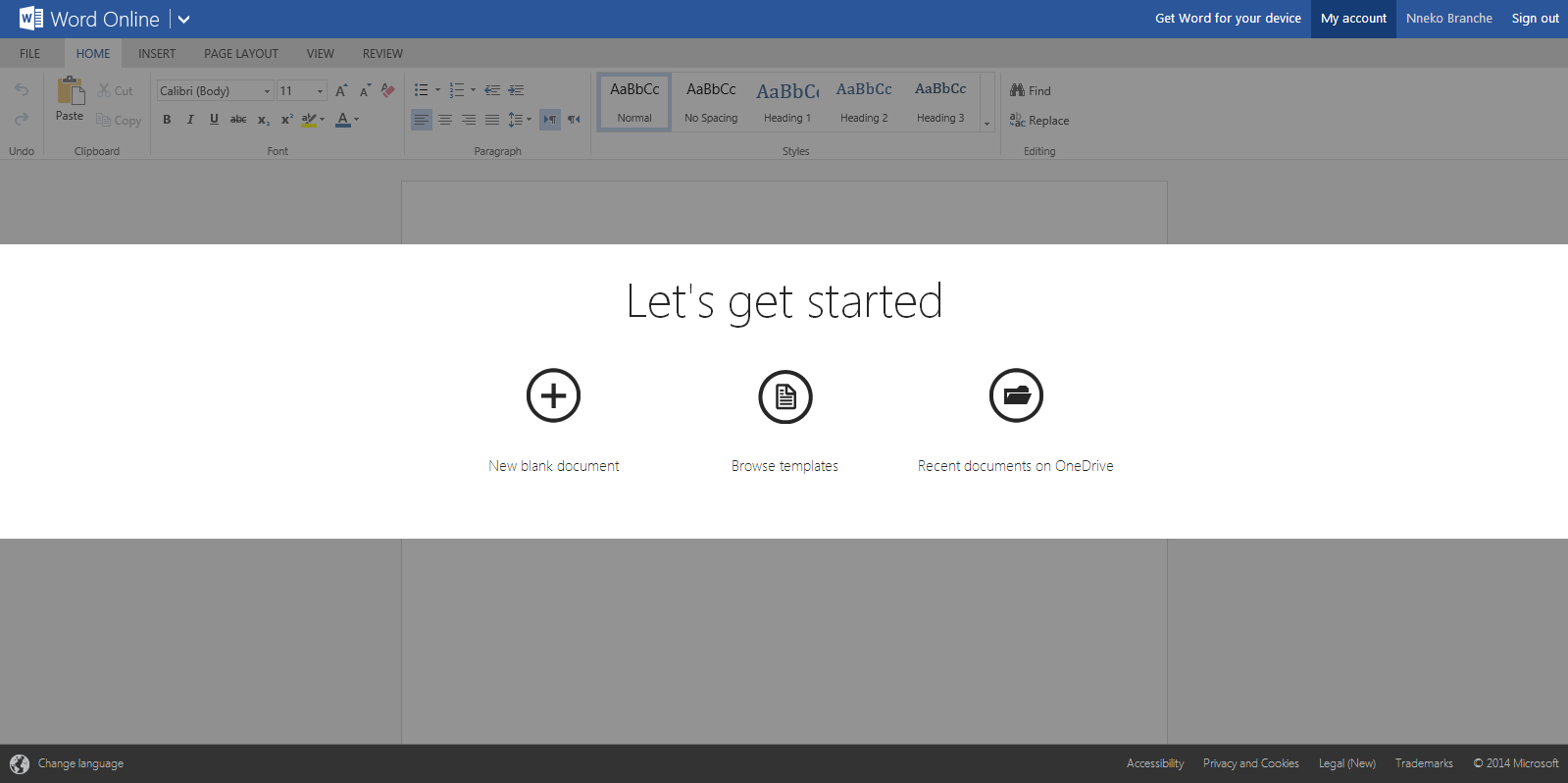1568x783 pixels.
Task: Click the globe icon beside Change language
Action: click(20, 763)
